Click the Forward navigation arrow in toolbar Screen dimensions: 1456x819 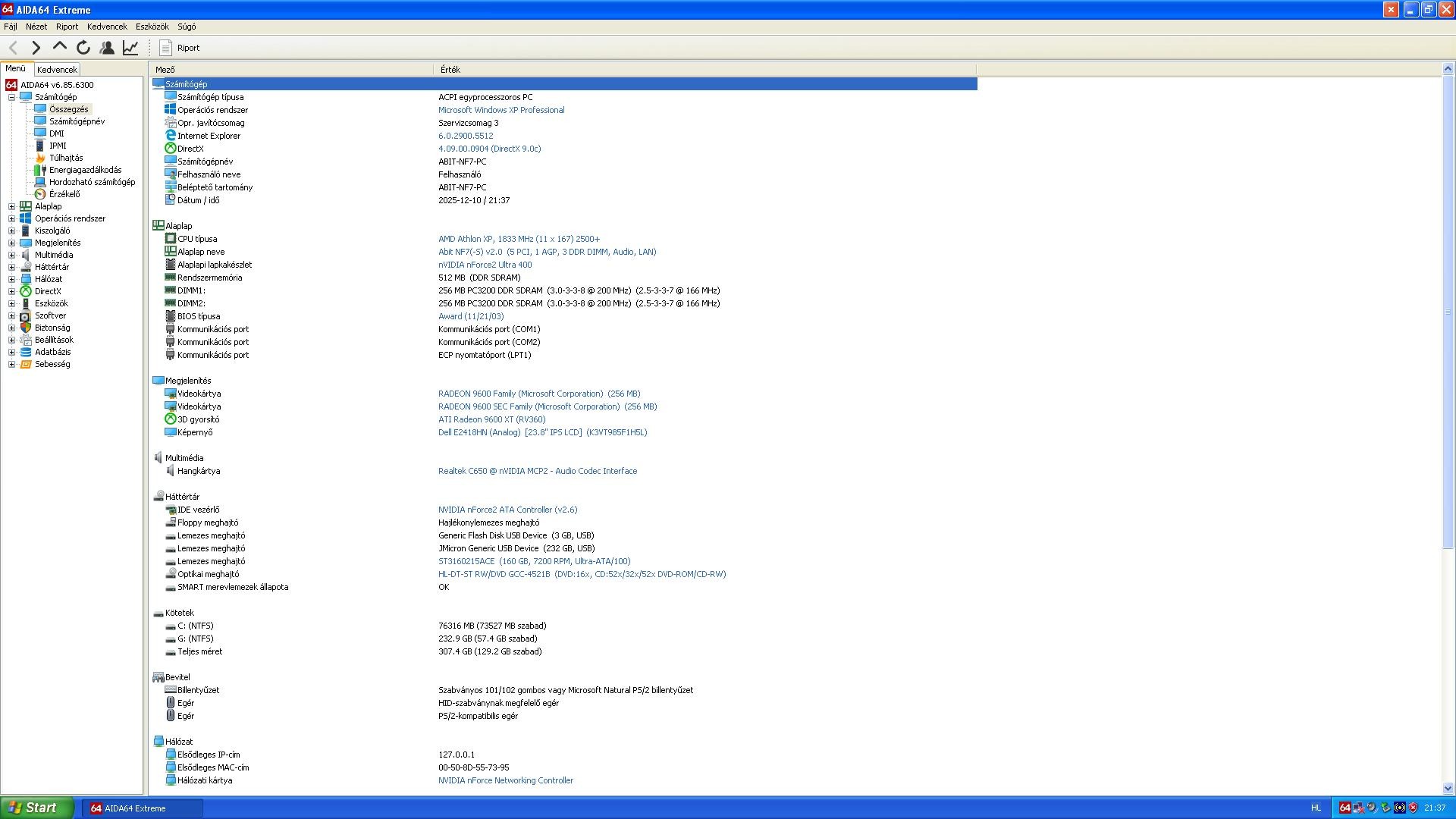click(36, 48)
